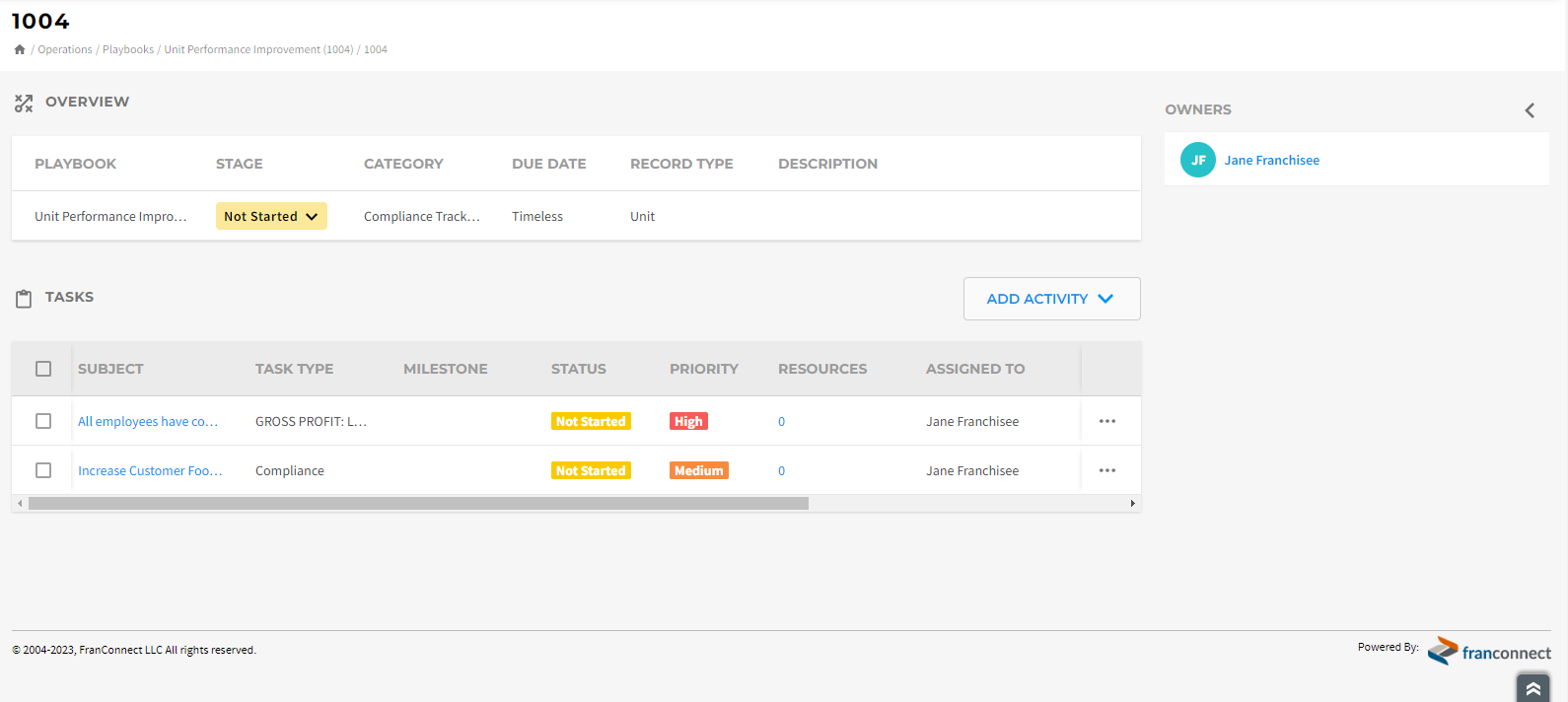
Task: Click Not Started status of 'All employees' task
Action: [x=591, y=421]
